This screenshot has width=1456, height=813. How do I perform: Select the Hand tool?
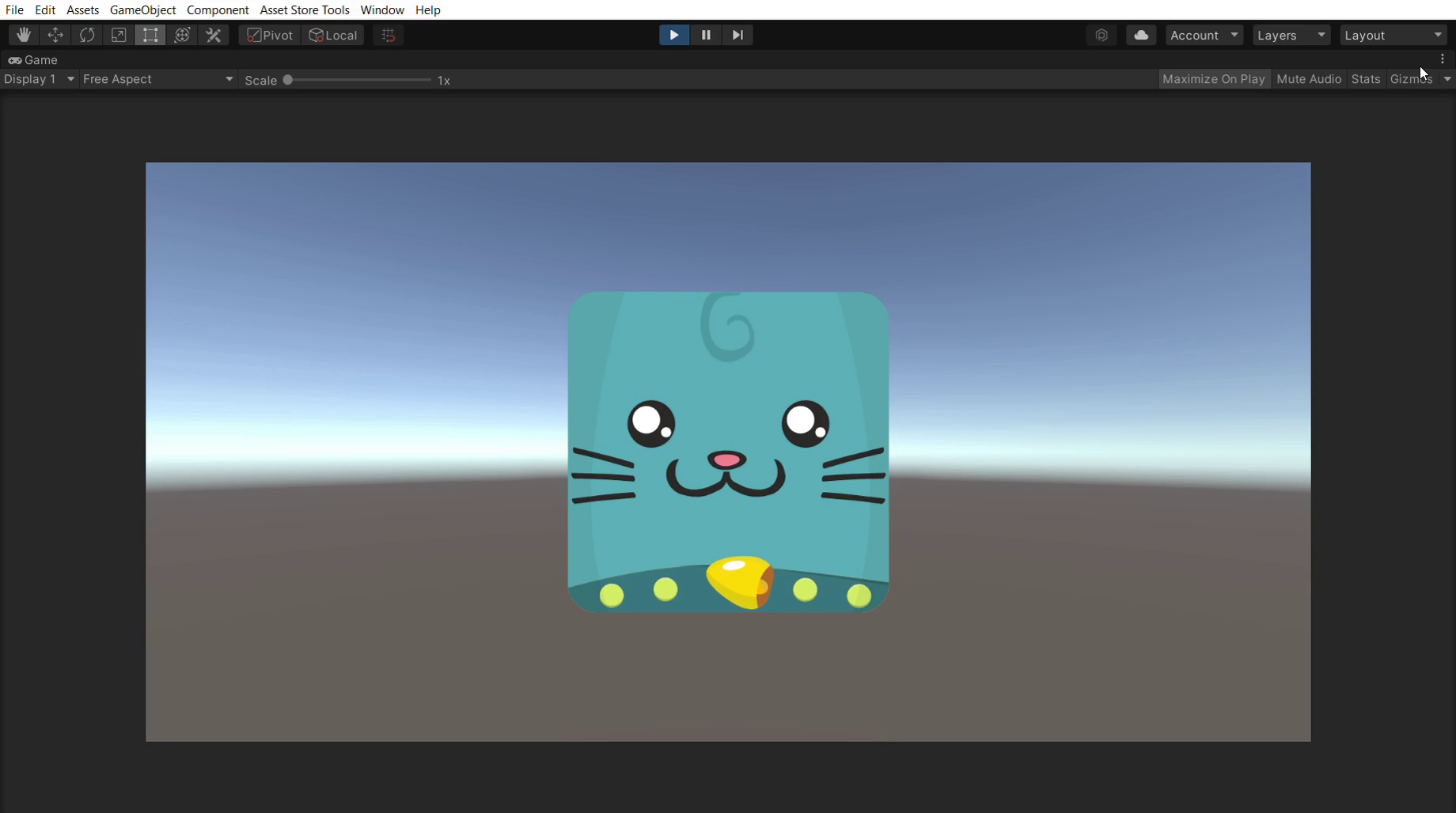(x=24, y=35)
